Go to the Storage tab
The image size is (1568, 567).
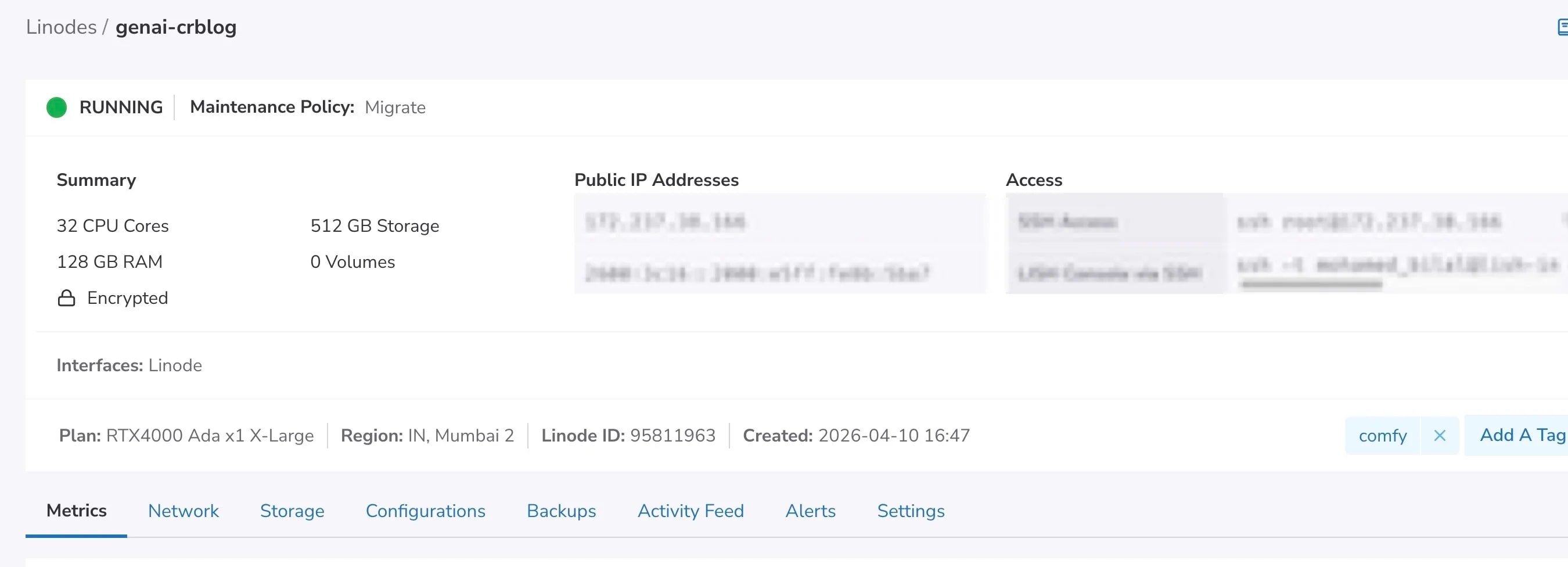[292, 511]
